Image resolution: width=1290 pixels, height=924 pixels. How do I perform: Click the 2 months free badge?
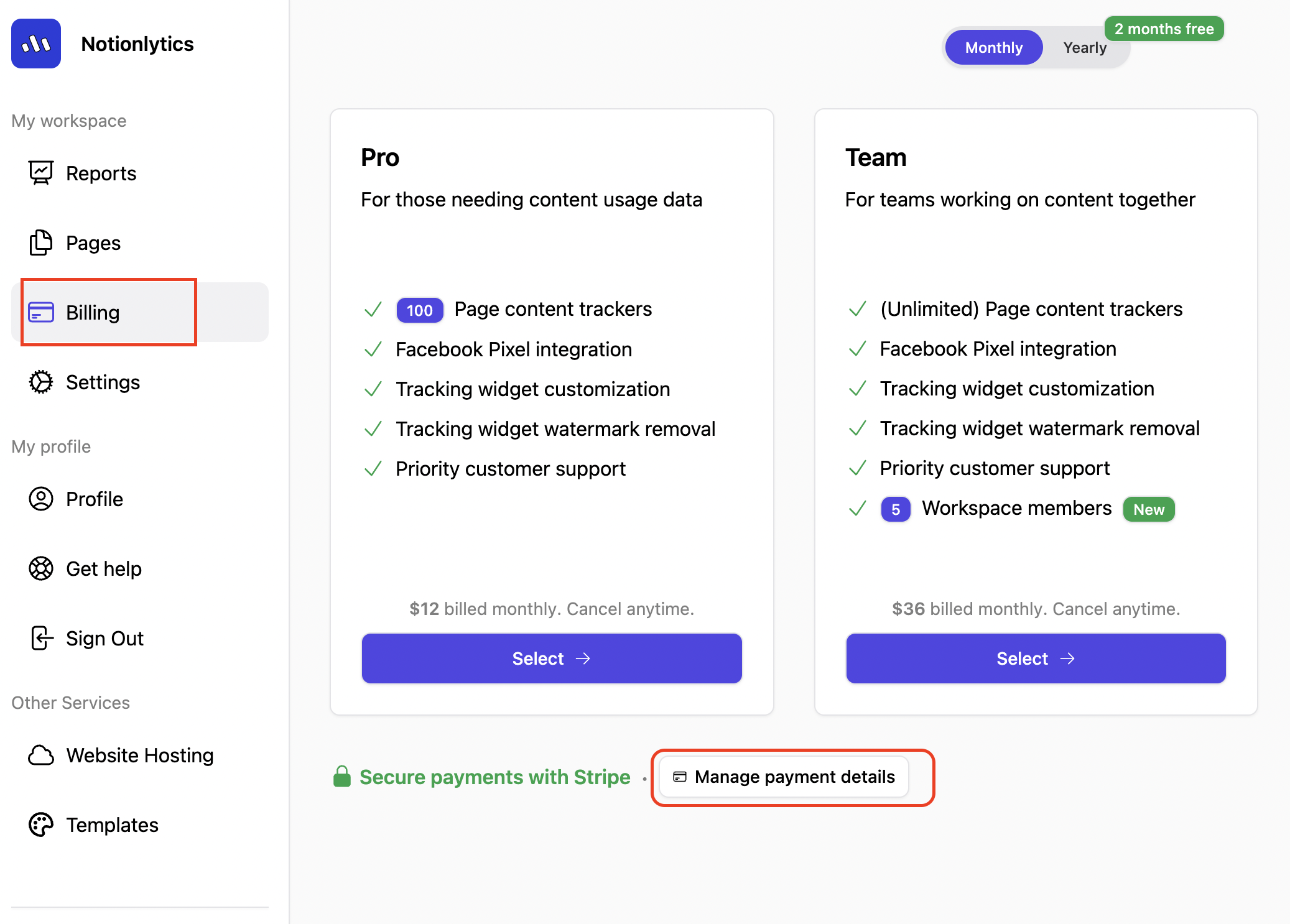(x=1164, y=29)
